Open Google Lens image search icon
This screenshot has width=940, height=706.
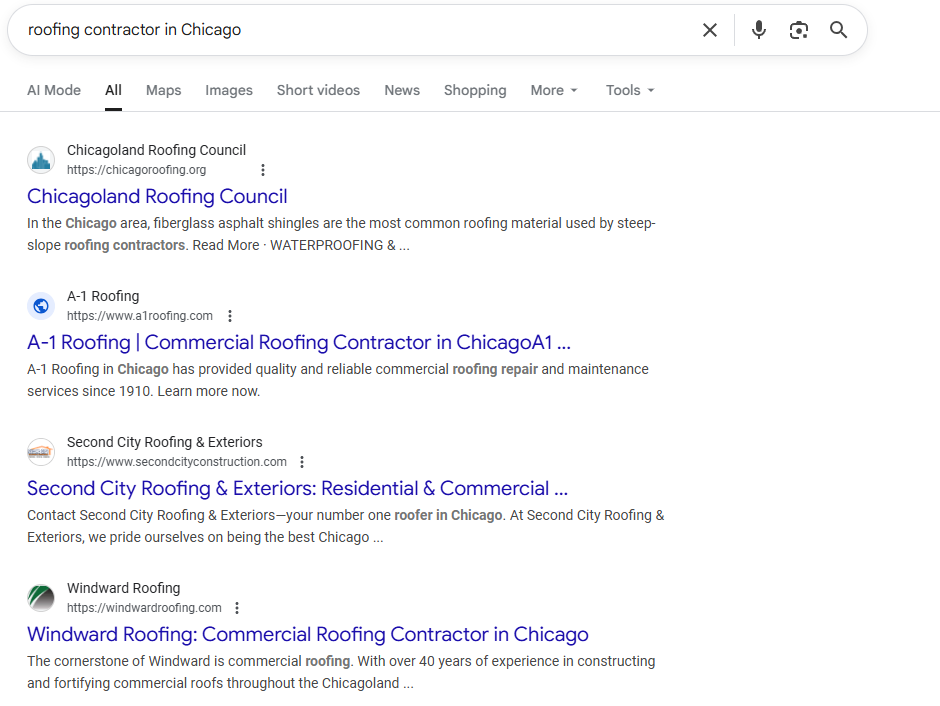pyautogui.click(x=798, y=30)
